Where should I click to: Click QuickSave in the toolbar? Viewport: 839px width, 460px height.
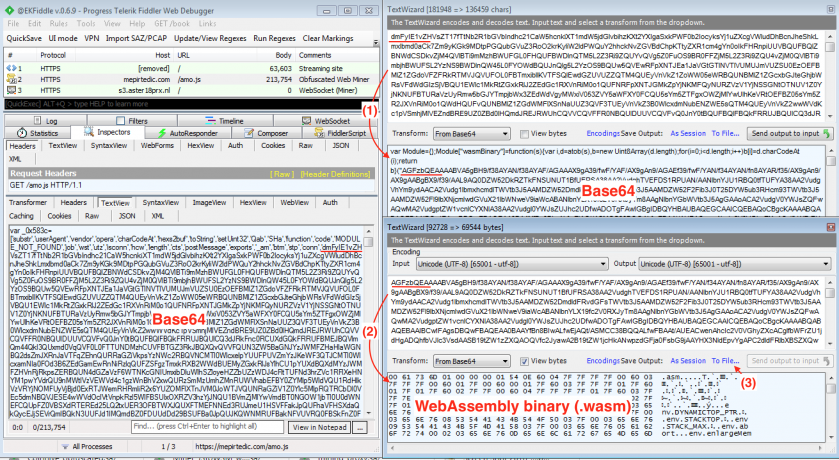24,39
